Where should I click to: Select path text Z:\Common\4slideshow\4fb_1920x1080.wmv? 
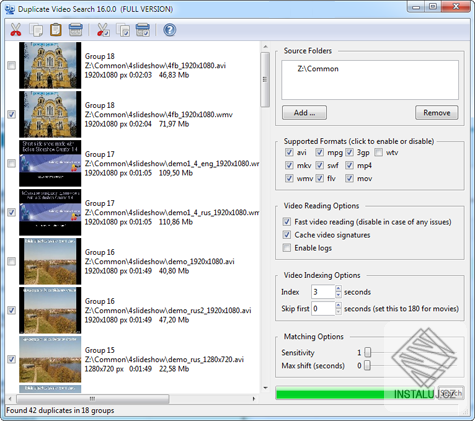tap(159, 114)
